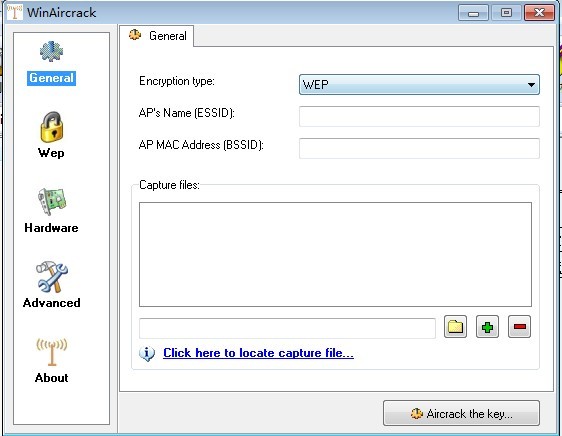This screenshot has height=436, width=562.
Task: Click the yellow folder browse icon
Action: [455, 327]
